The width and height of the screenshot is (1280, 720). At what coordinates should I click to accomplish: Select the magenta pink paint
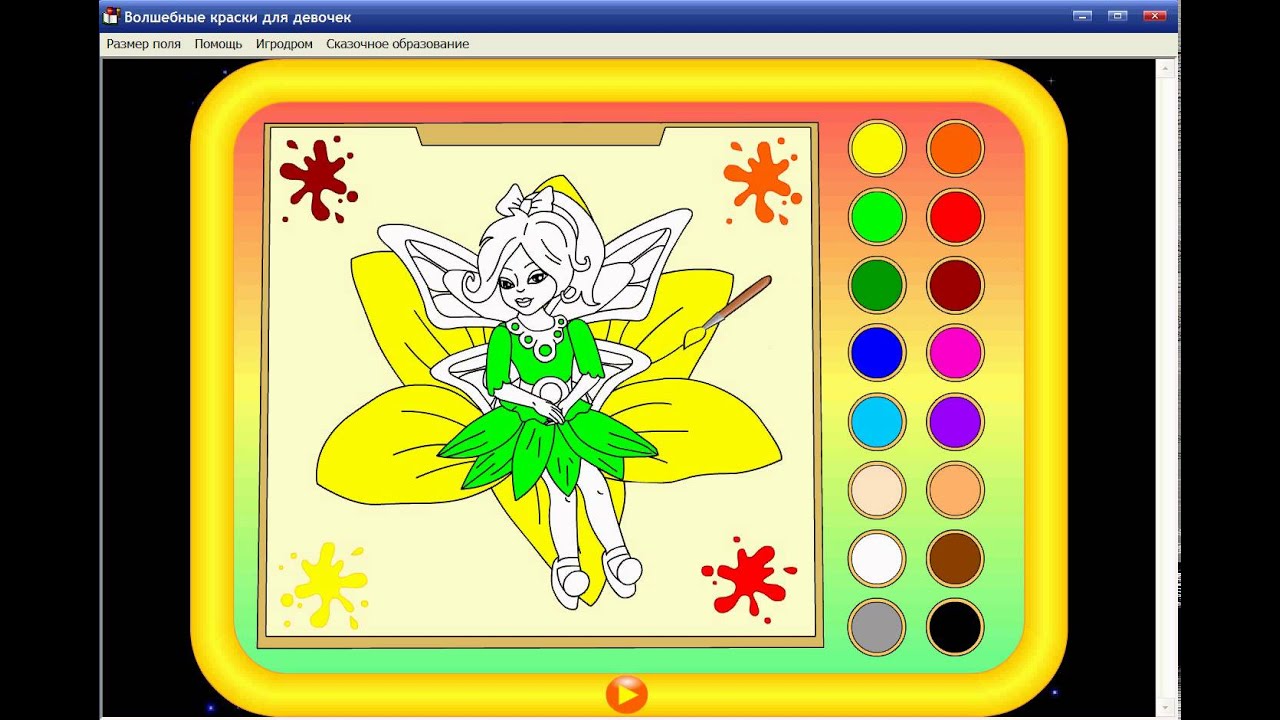pyautogui.click(x=955, y=353)
